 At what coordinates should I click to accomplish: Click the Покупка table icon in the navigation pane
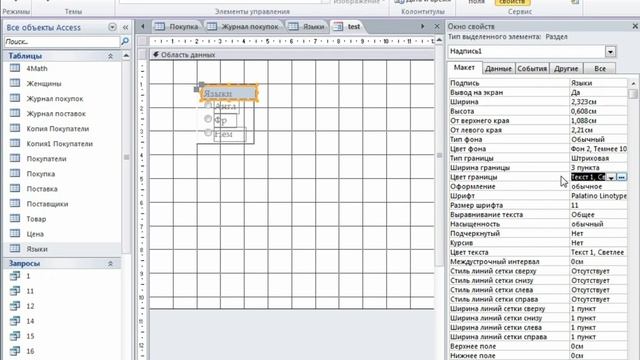click(15, 173)
